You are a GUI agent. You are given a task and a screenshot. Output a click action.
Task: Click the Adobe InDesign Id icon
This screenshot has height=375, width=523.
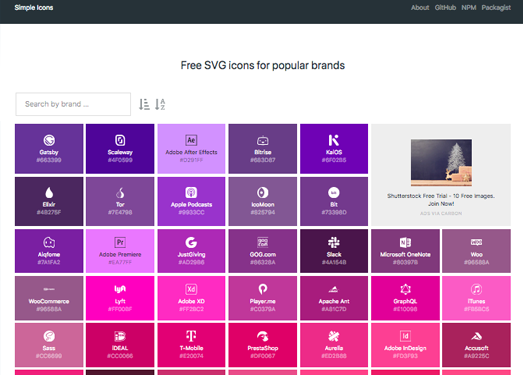(x=405, y=336)
